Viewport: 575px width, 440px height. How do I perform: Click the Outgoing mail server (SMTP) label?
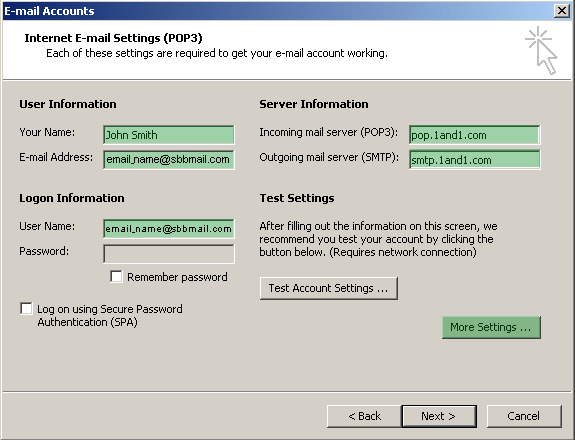(x=329, y=157)
